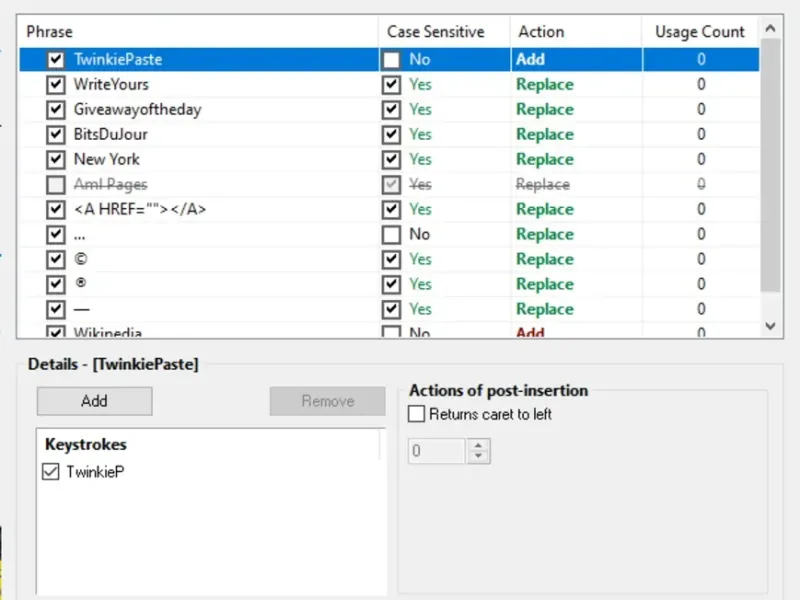
Task: Increase the caret return count spinner
Action: click(478, 445)
